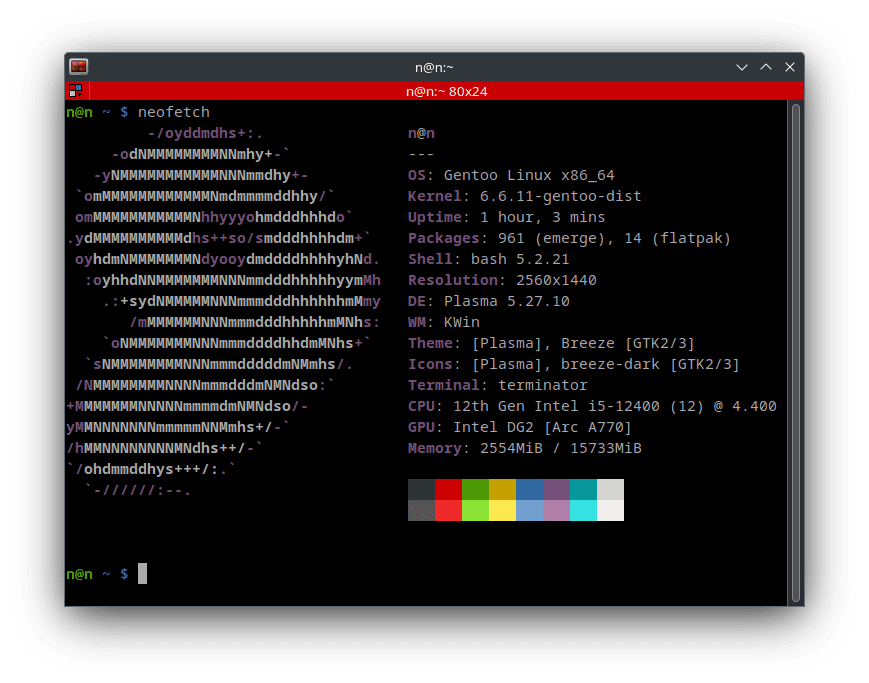Click the terminal cursor at the bottom prompt

[142, 573]
